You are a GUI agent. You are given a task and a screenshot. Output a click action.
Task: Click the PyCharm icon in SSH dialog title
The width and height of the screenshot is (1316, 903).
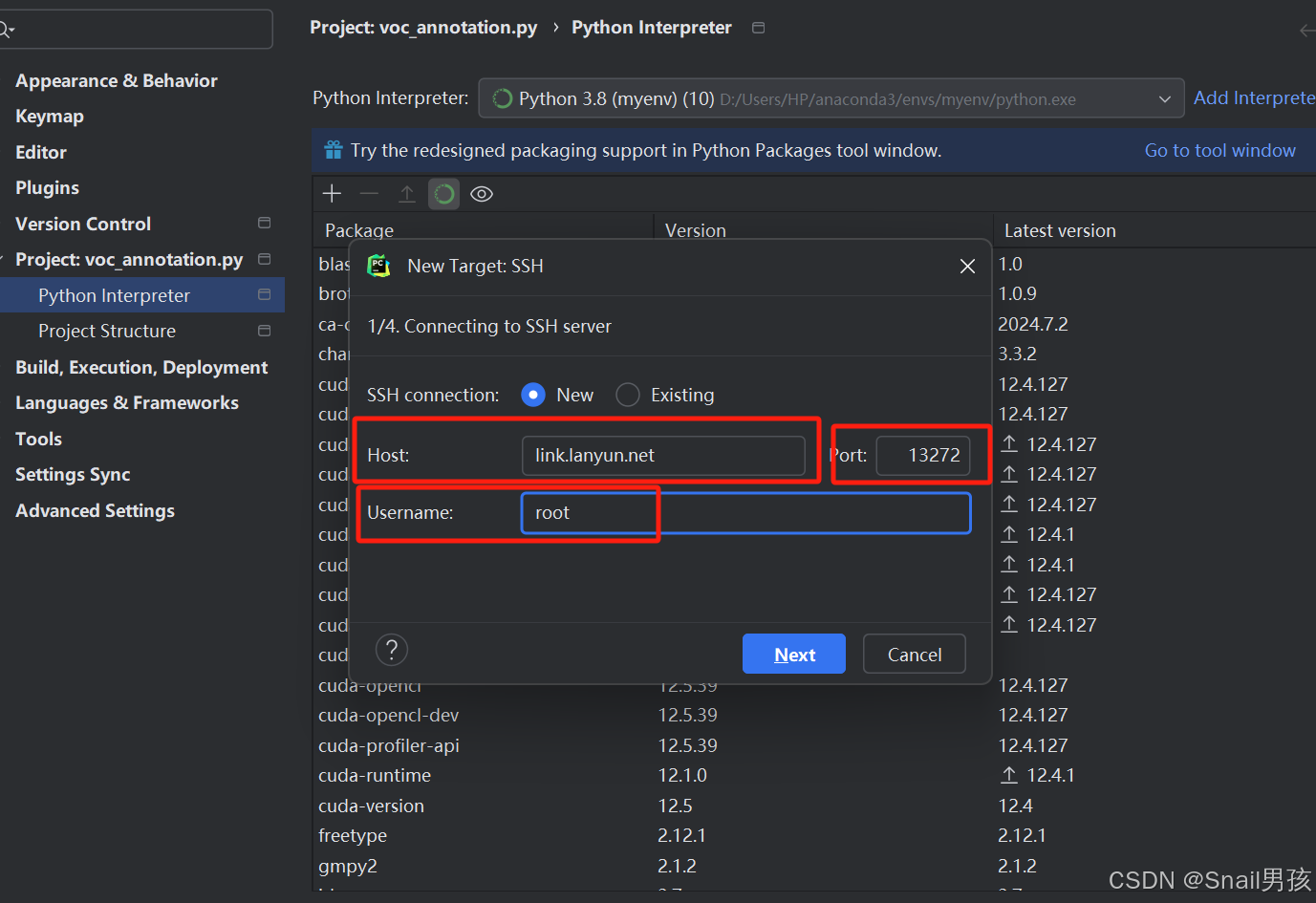click(x=379, y=266)
